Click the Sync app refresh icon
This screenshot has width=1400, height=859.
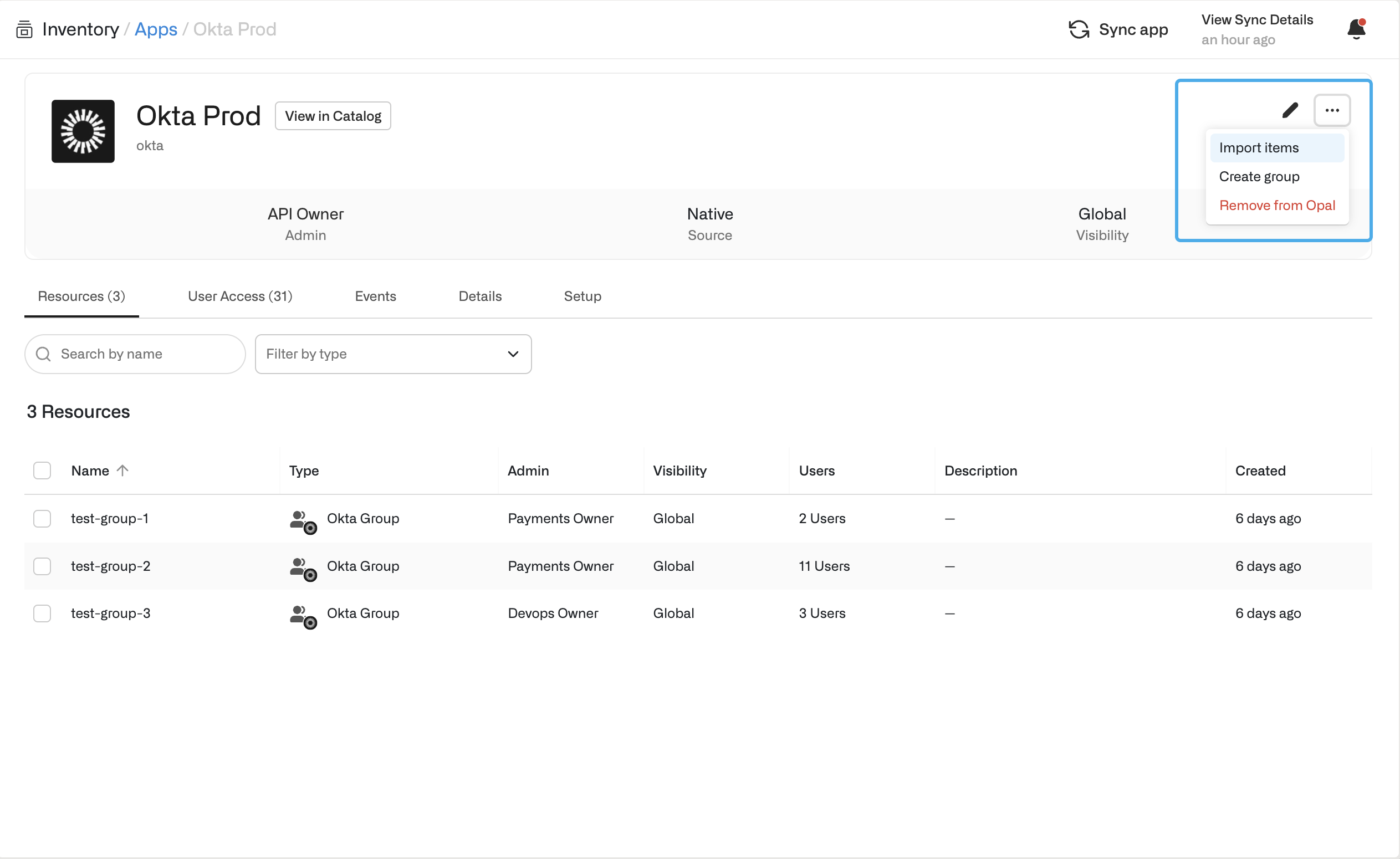pos(1079,29)
